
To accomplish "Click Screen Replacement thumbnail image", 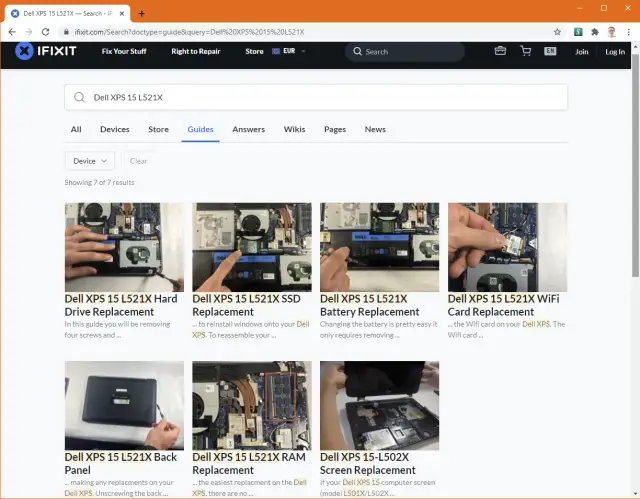I will tap(380, 406).
